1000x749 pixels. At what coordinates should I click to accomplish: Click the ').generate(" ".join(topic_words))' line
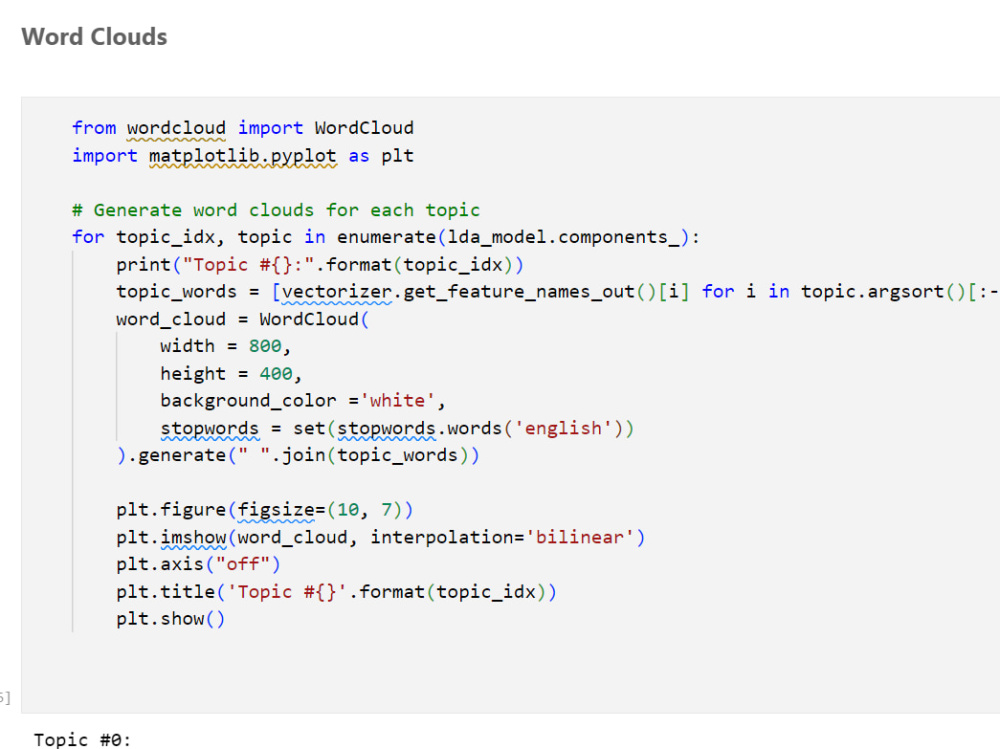(x=298, y=456)
